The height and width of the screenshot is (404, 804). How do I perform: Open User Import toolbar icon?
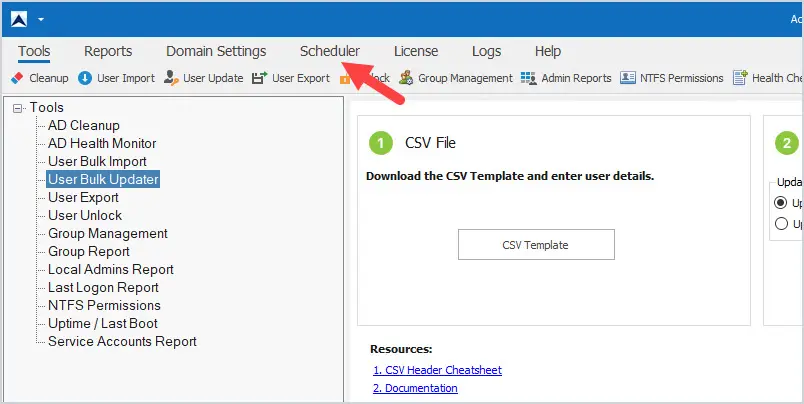[85, 78]
